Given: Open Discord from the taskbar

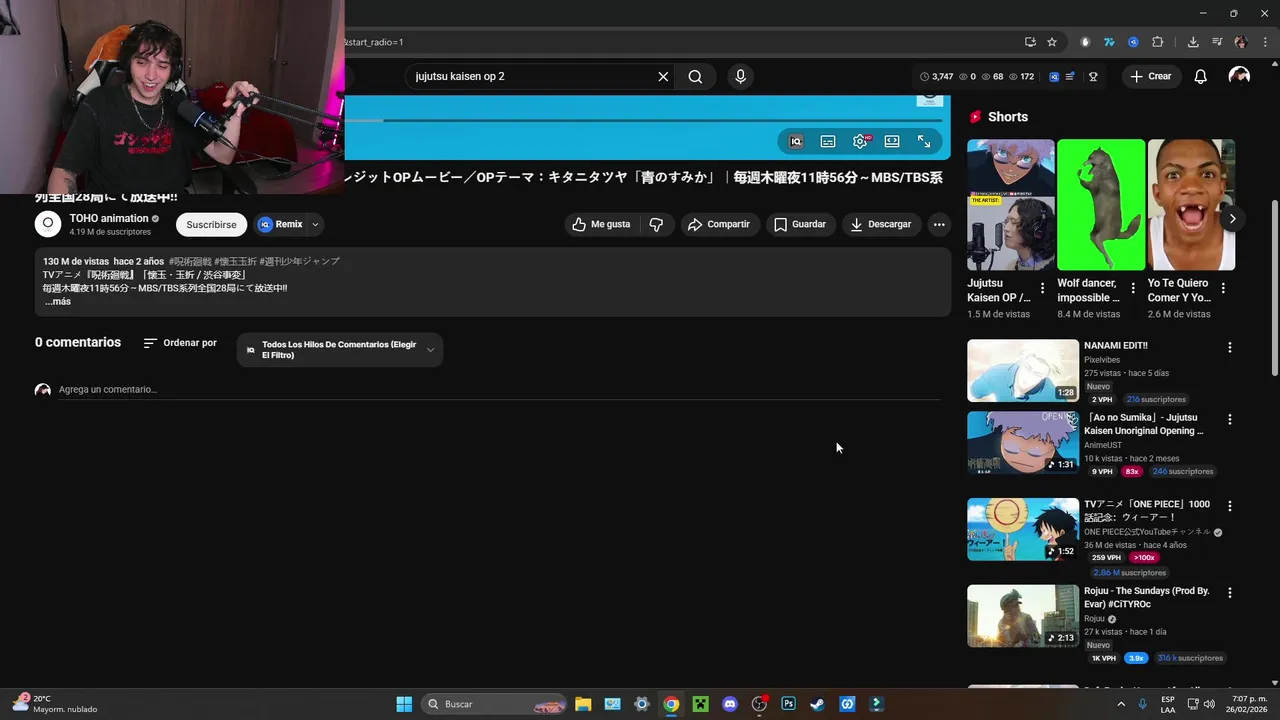Looking at the screenshot, I should coord(730,704).
